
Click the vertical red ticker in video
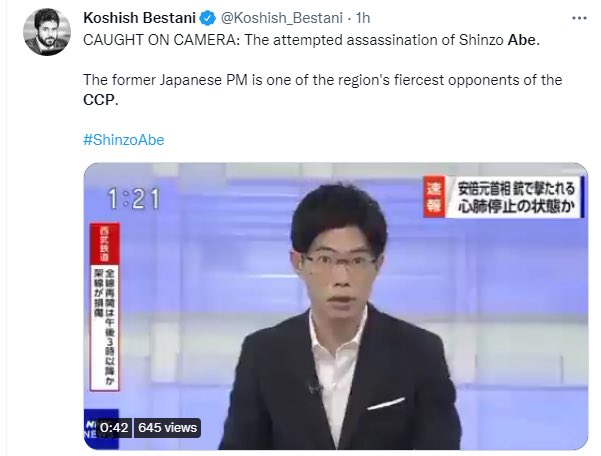click(105, 307)
